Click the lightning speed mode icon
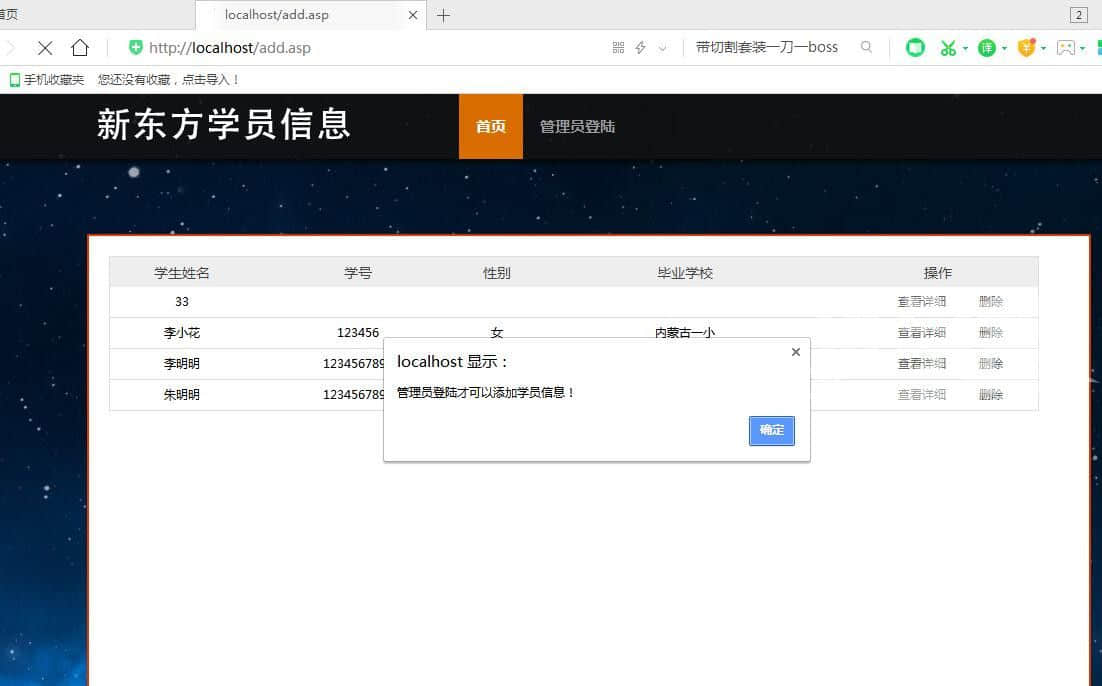Image resolution: width=1102 pixels, height=686 pixels. coord(641,47)
